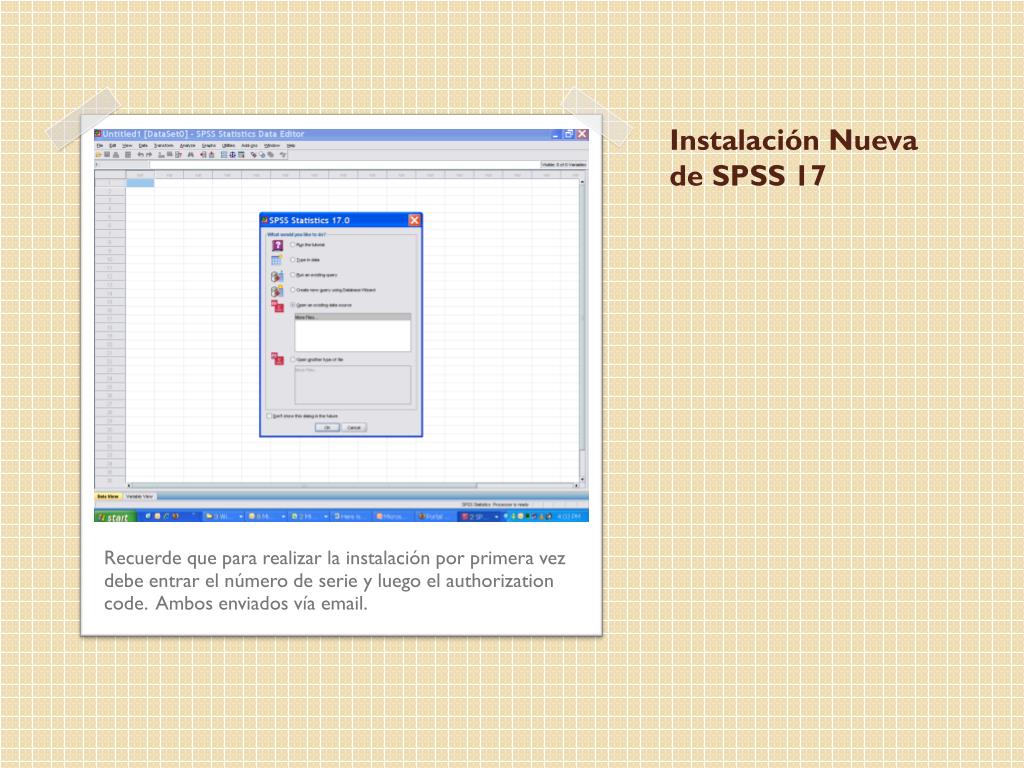
Task: Open the Data menu
Action: 143,146
